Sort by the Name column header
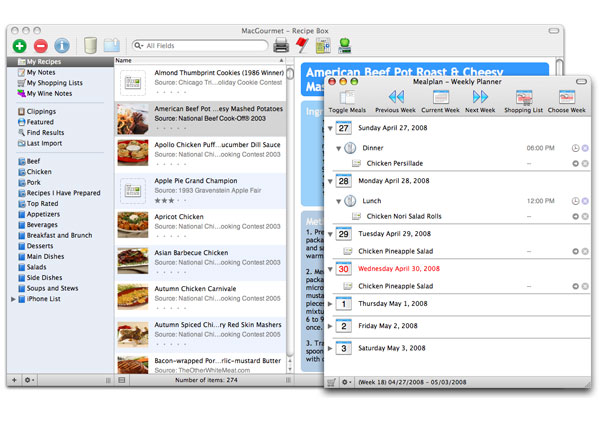This screenshot has width=600, height=442. pyautogui.click(x=200, y=60)
